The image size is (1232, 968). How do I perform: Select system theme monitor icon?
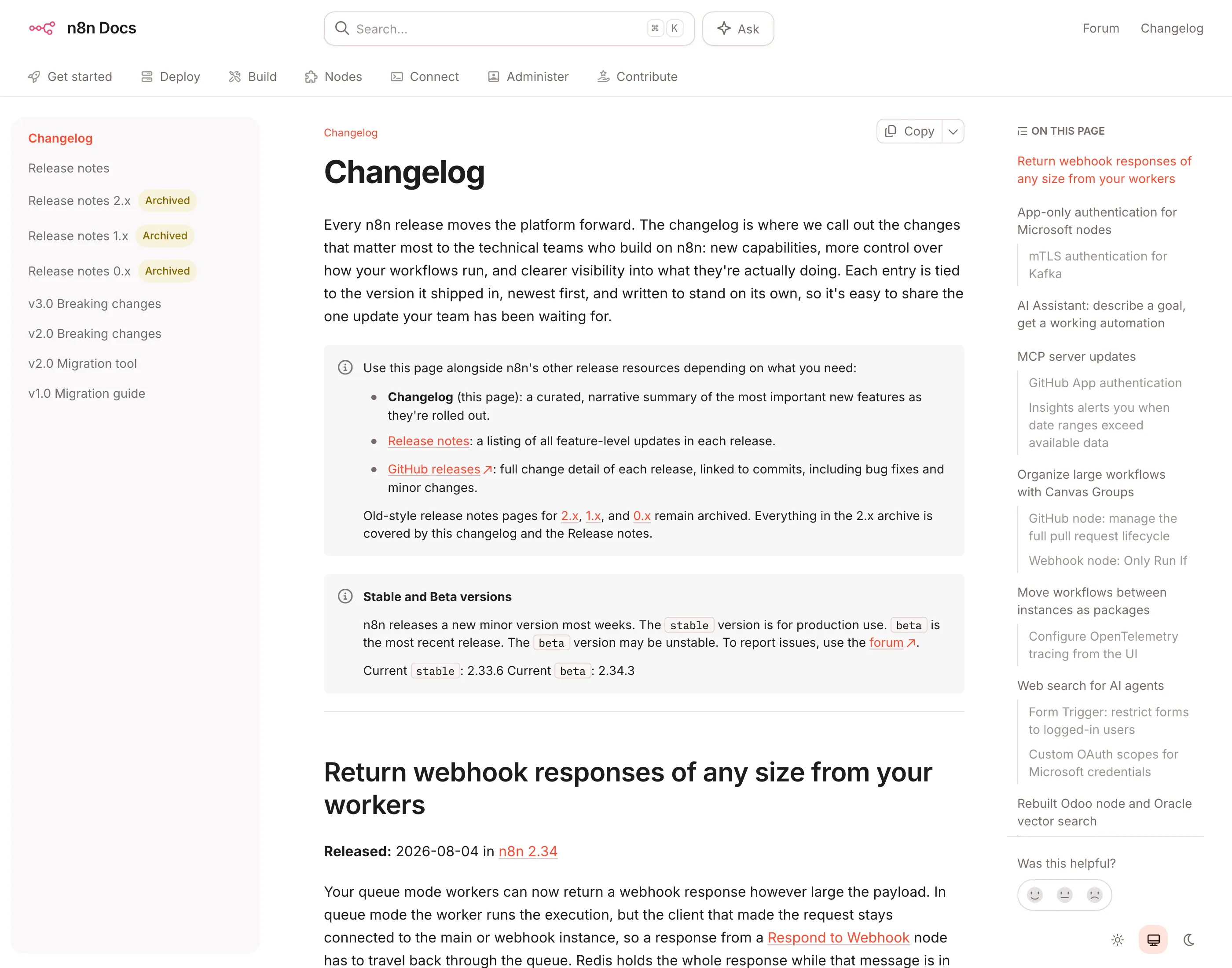click(1153, 940)
